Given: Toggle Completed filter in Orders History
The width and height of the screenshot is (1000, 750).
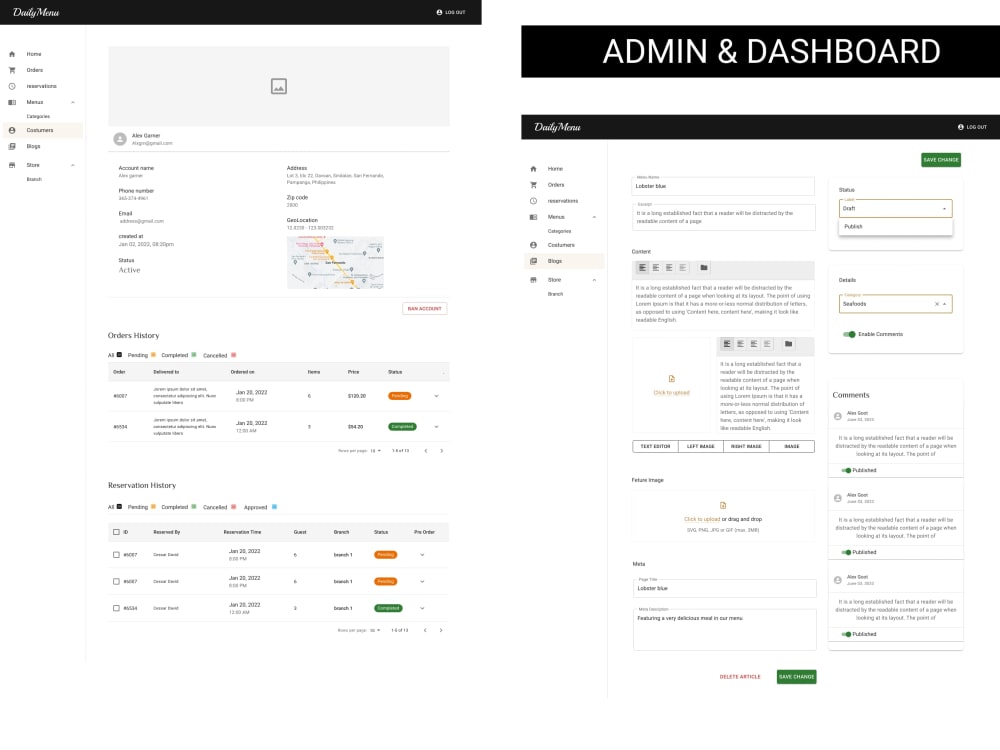Looking at the screenshot, I should pyautogui.click(x=194, y=355).
